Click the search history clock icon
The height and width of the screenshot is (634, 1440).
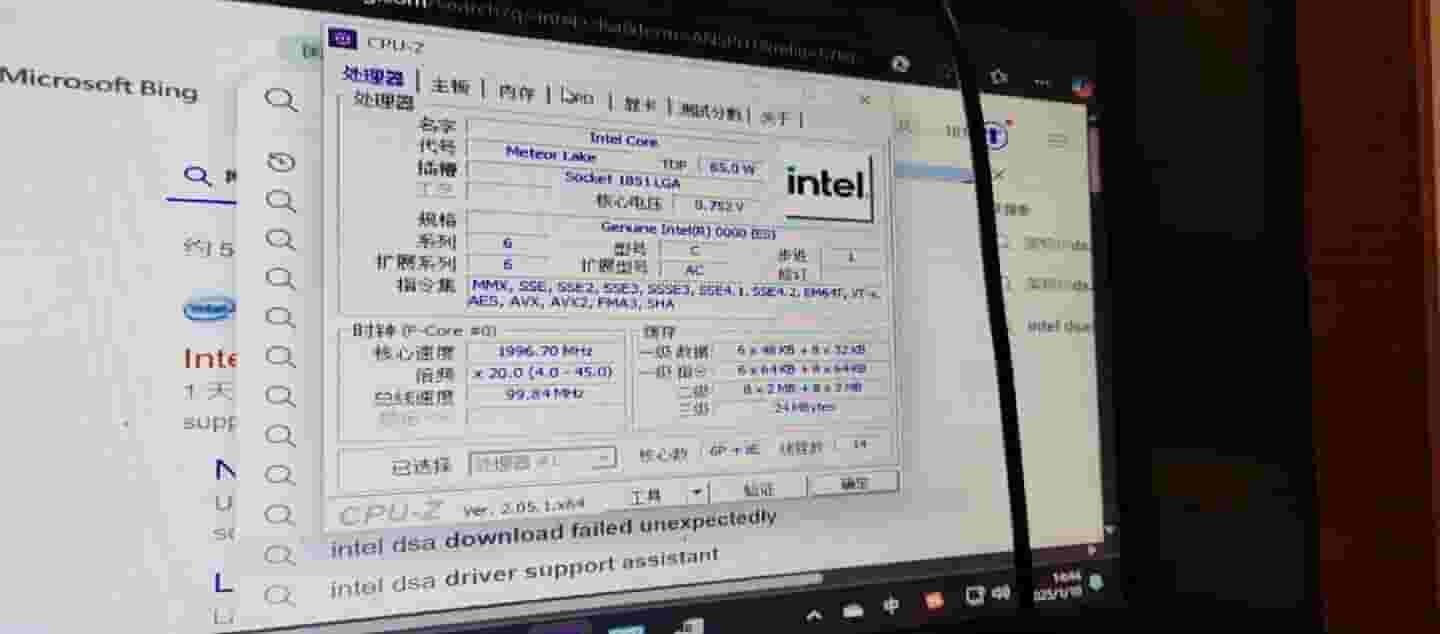(281, 162)
